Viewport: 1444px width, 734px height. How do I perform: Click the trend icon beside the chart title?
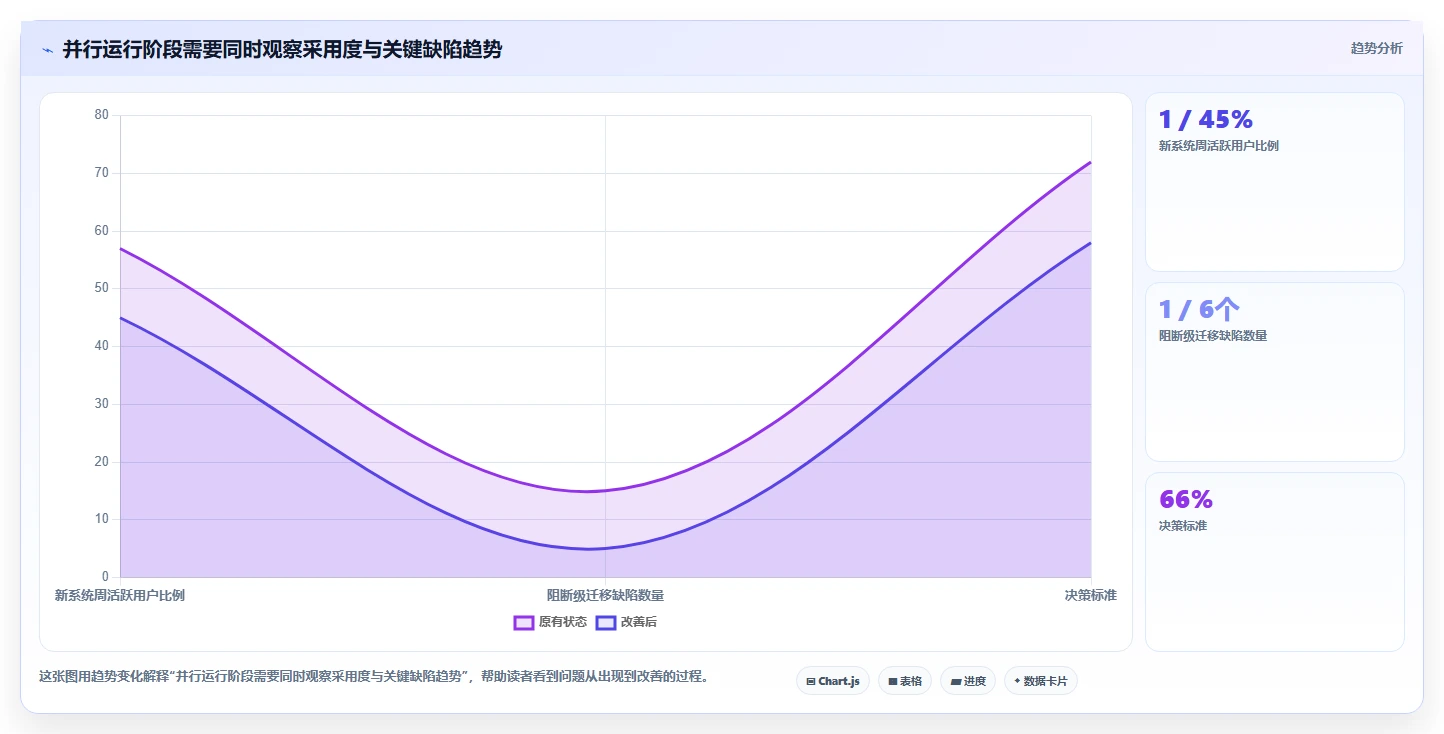click(x=47, y=49)
